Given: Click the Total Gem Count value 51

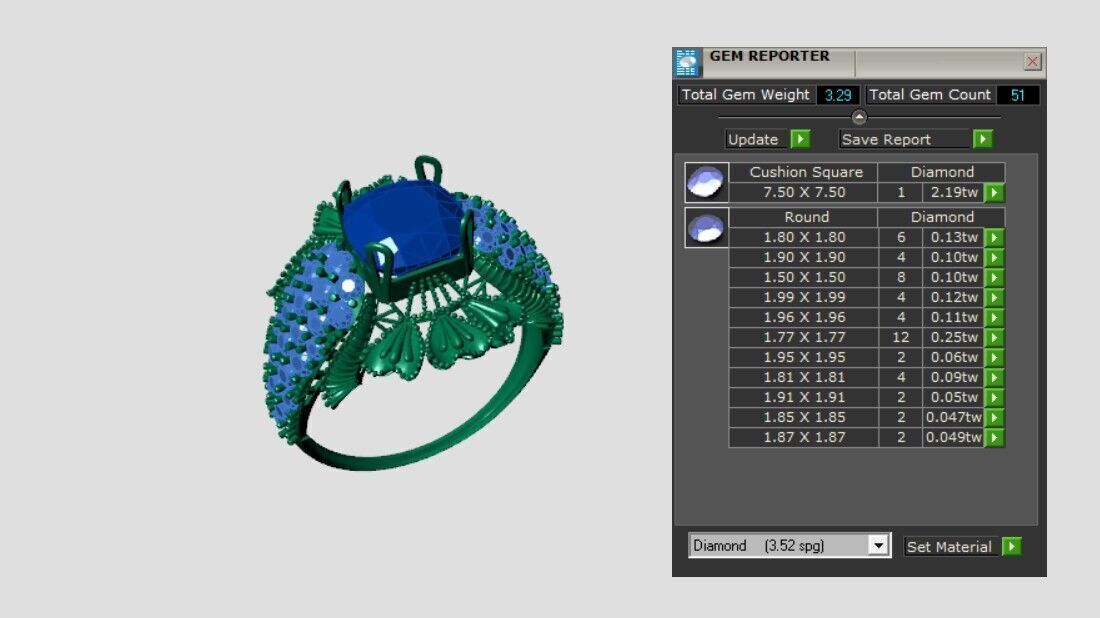Looking at the screenshot, I should (1017, 95).
